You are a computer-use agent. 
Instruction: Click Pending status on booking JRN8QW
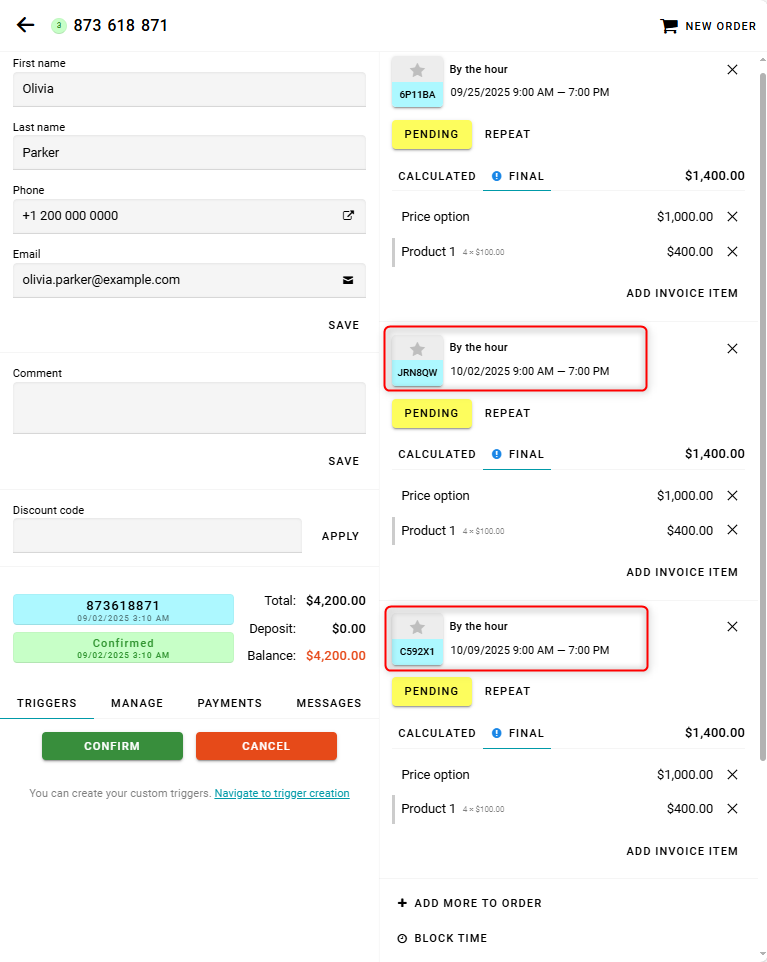click(x=431, y=413)
